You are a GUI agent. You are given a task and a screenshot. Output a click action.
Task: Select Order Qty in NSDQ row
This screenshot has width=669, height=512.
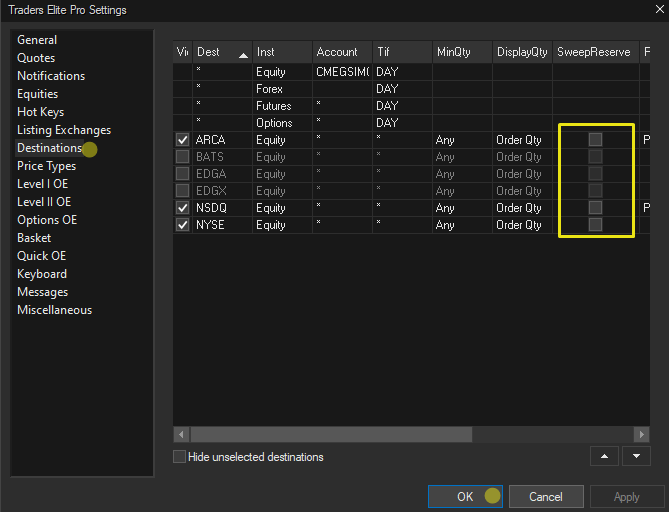[522, 208]
